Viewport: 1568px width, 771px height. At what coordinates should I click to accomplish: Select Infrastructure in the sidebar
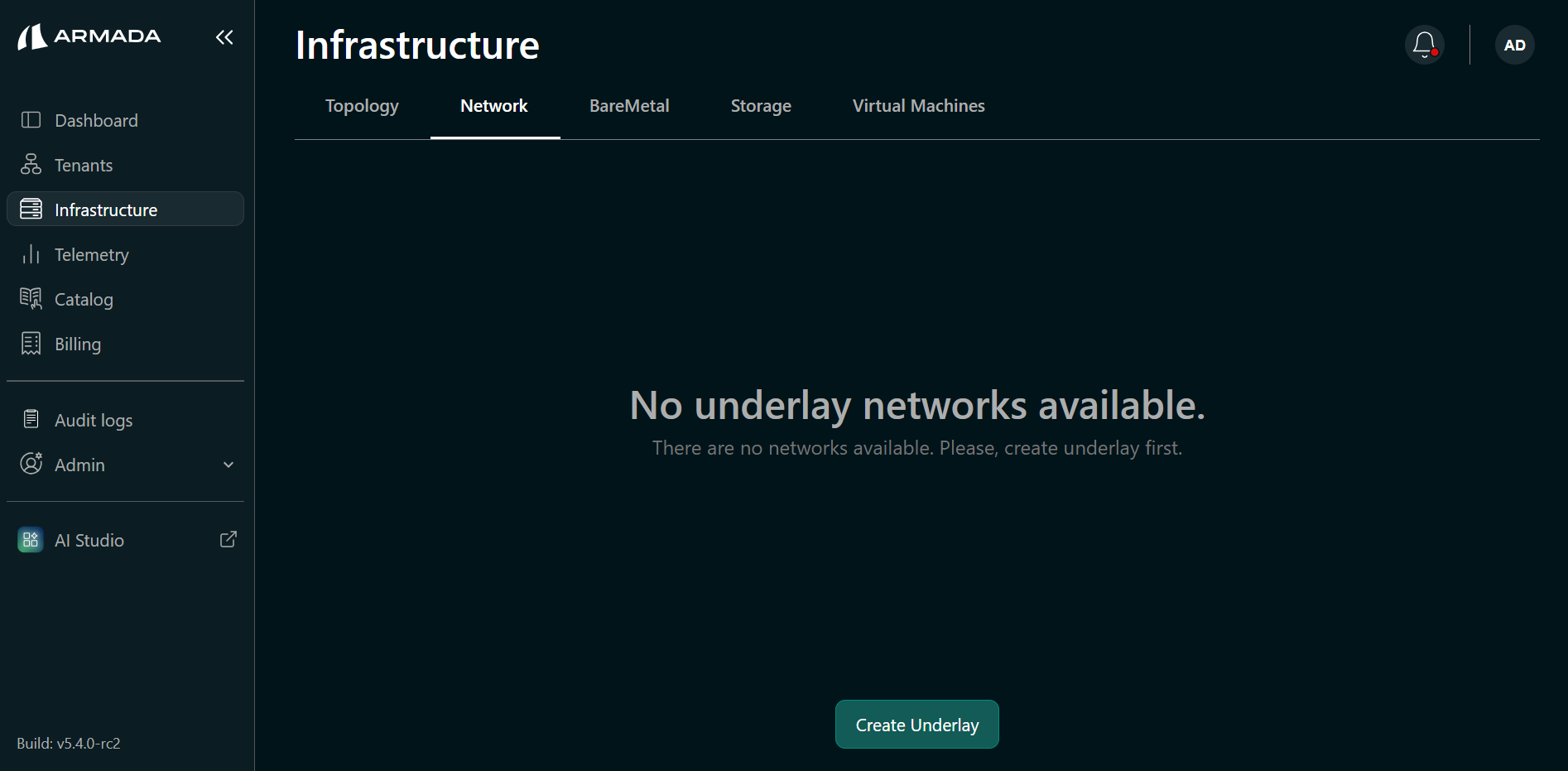pos(125,210)
